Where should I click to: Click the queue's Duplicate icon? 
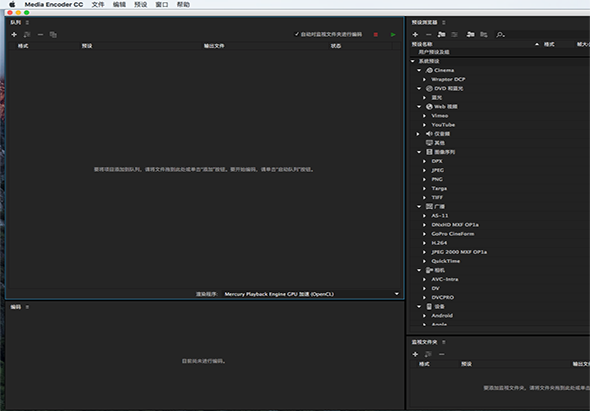pyautogui.click(x=53, y=35)
